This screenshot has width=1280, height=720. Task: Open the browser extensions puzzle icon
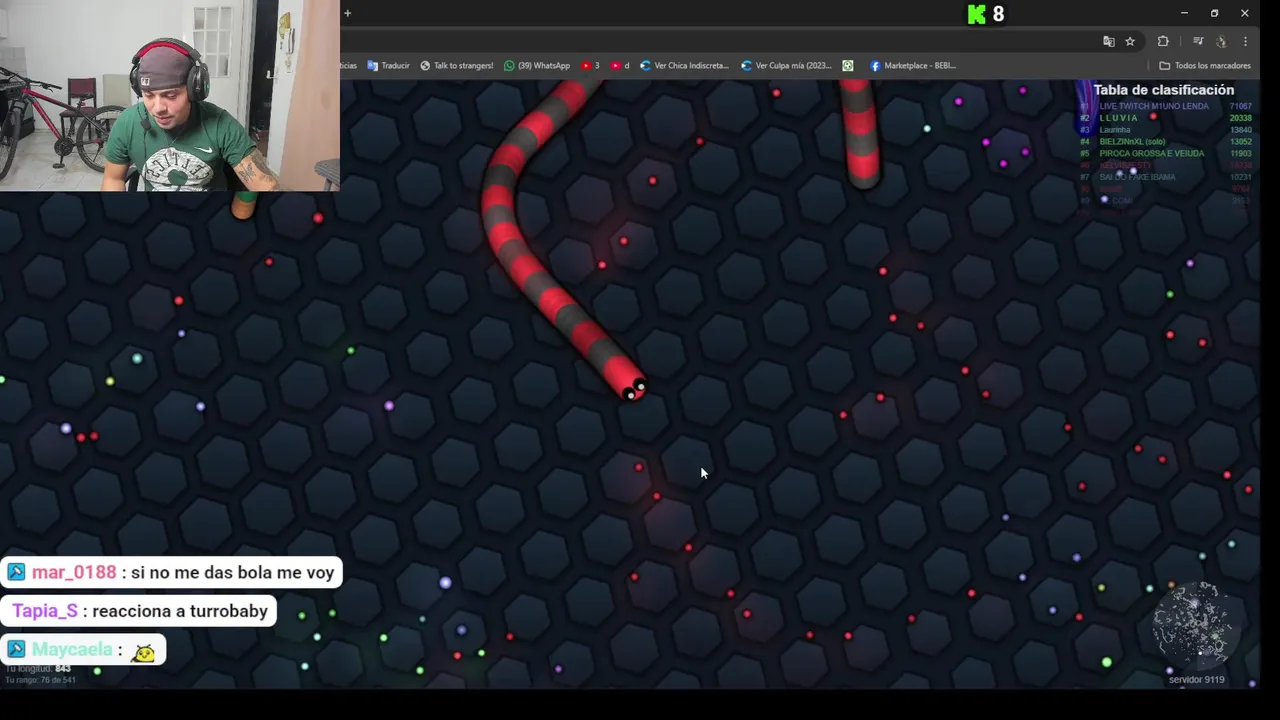pos(1163,41)
